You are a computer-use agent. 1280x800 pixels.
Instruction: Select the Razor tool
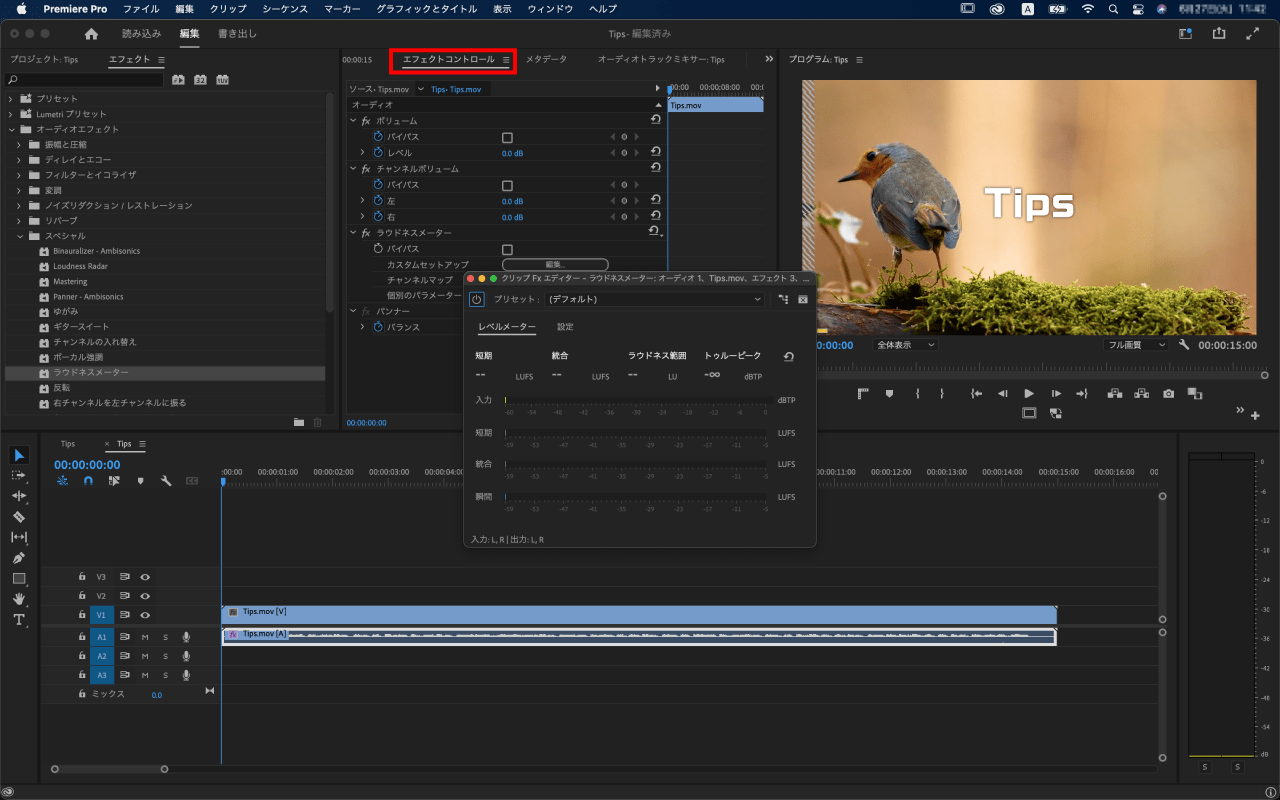coord(19,517)
